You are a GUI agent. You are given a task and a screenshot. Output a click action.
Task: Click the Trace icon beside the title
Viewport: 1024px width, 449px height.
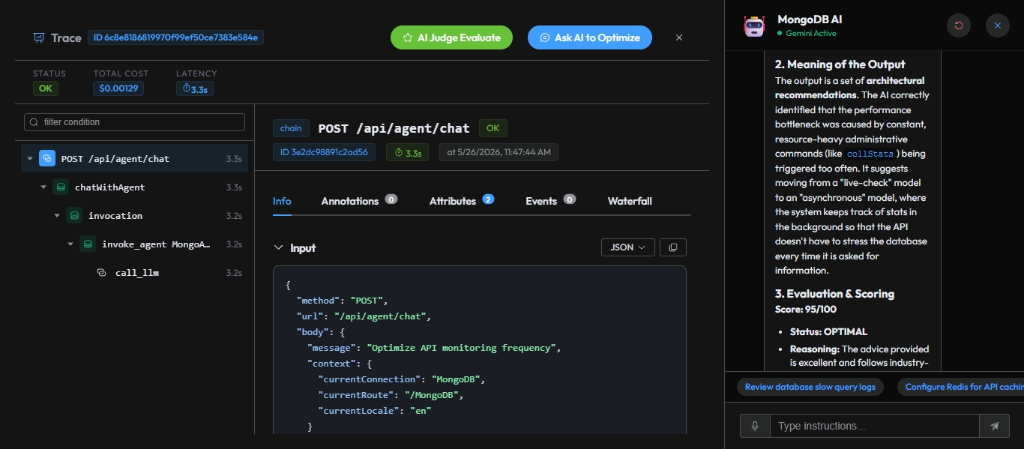click(x=39, y=38)
